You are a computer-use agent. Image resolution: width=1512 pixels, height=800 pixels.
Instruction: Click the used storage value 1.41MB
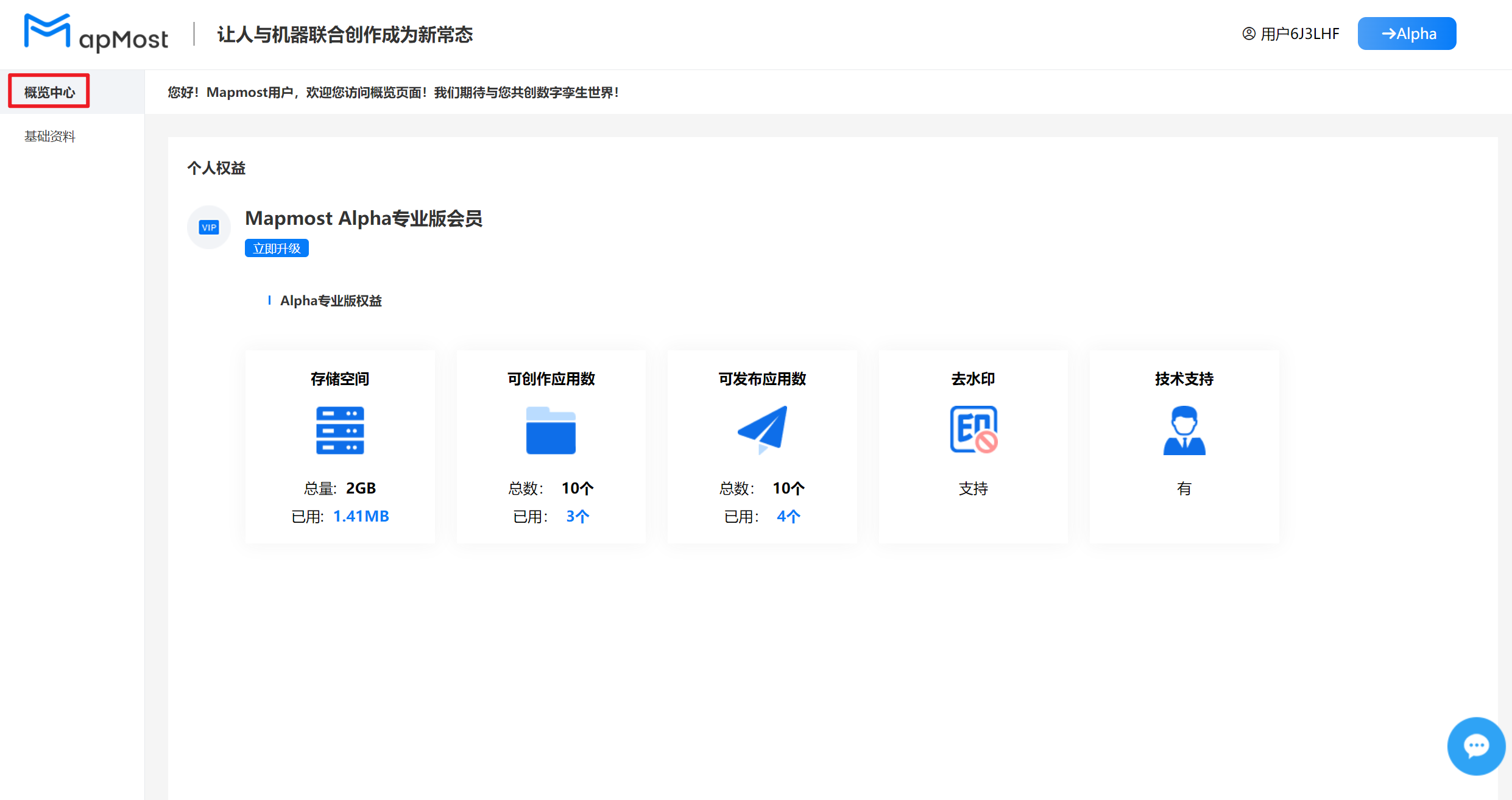(x=361, y=516)
